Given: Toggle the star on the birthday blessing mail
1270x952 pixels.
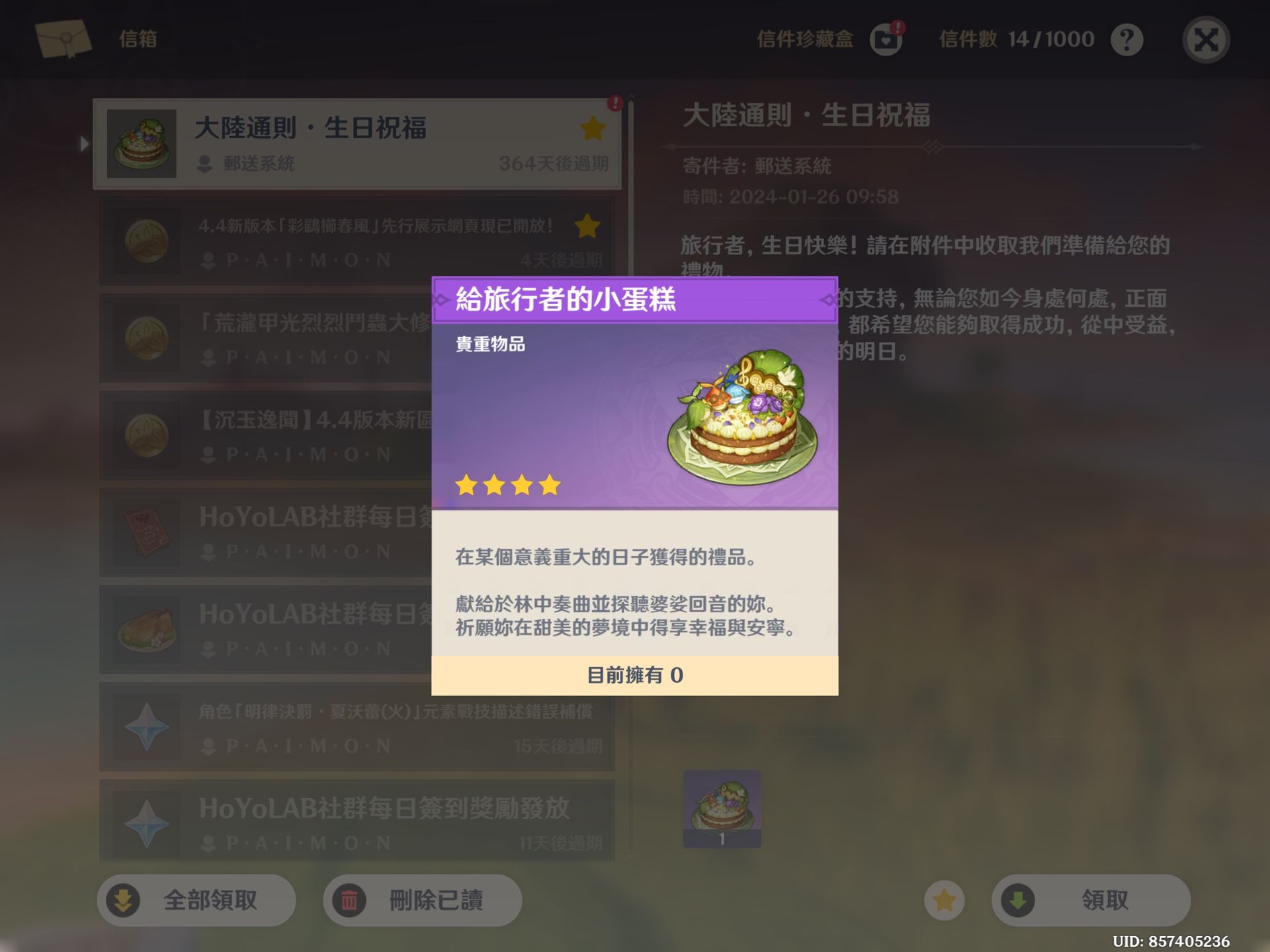Looking at the screenshot, I should (x=593, y=128).
